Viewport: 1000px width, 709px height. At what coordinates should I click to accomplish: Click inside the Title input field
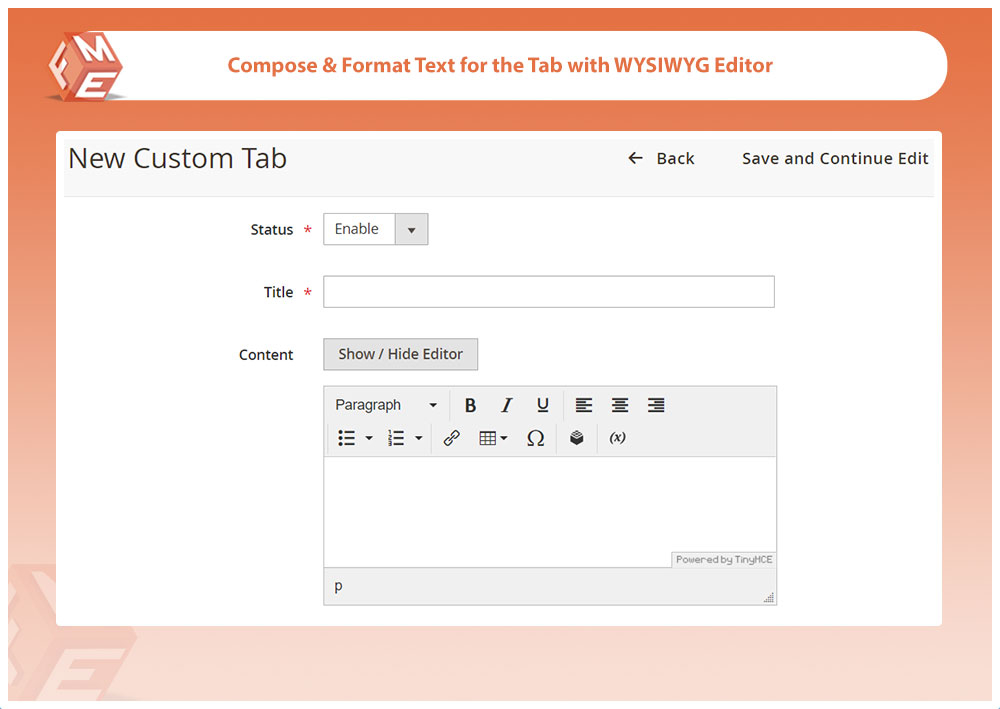tap(548, 292)
